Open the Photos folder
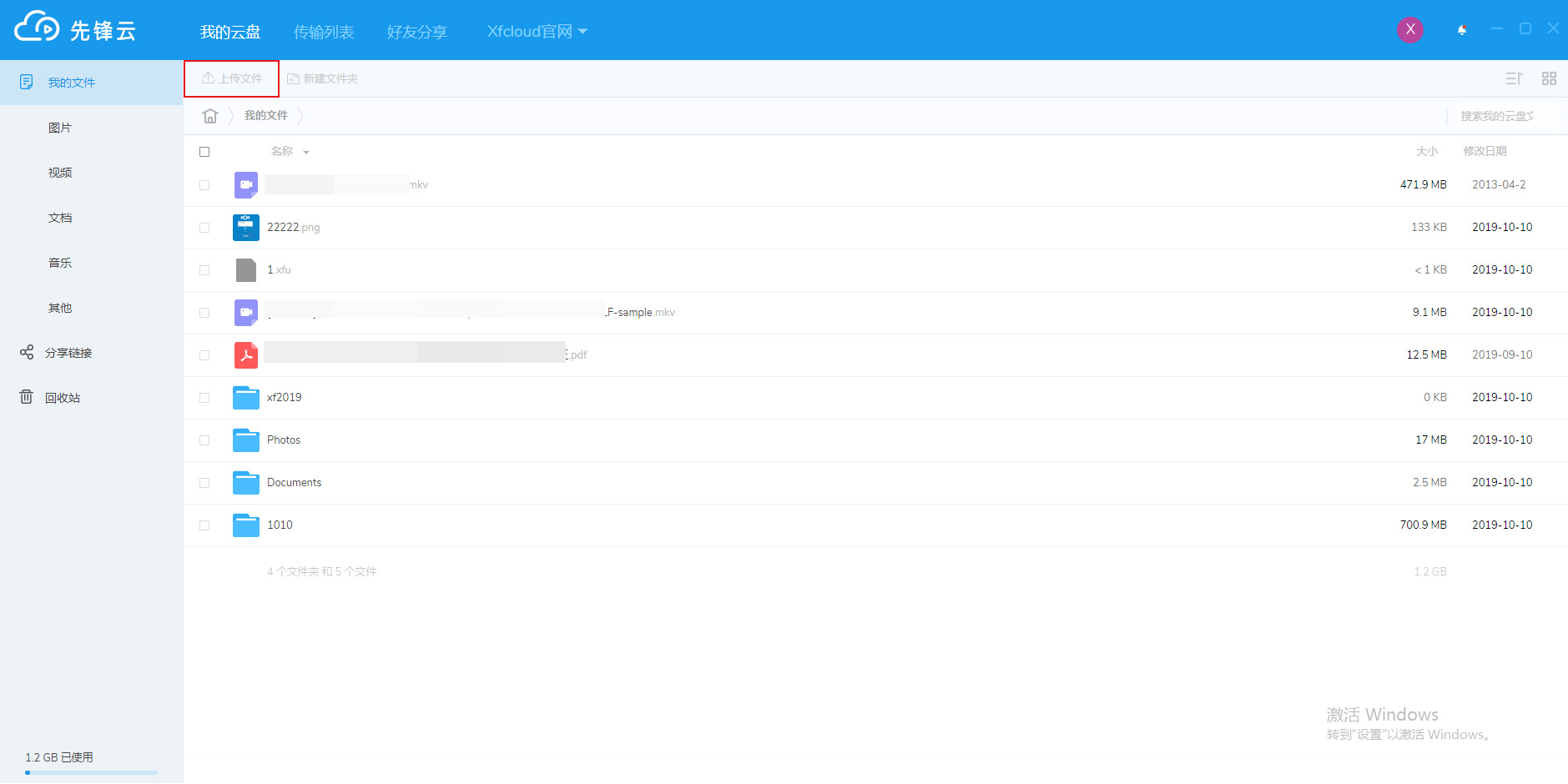 283,440
